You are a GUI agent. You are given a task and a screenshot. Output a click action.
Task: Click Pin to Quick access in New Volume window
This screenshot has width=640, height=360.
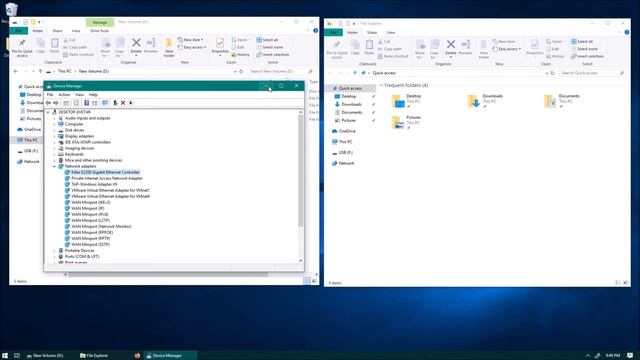pos(22,47)
